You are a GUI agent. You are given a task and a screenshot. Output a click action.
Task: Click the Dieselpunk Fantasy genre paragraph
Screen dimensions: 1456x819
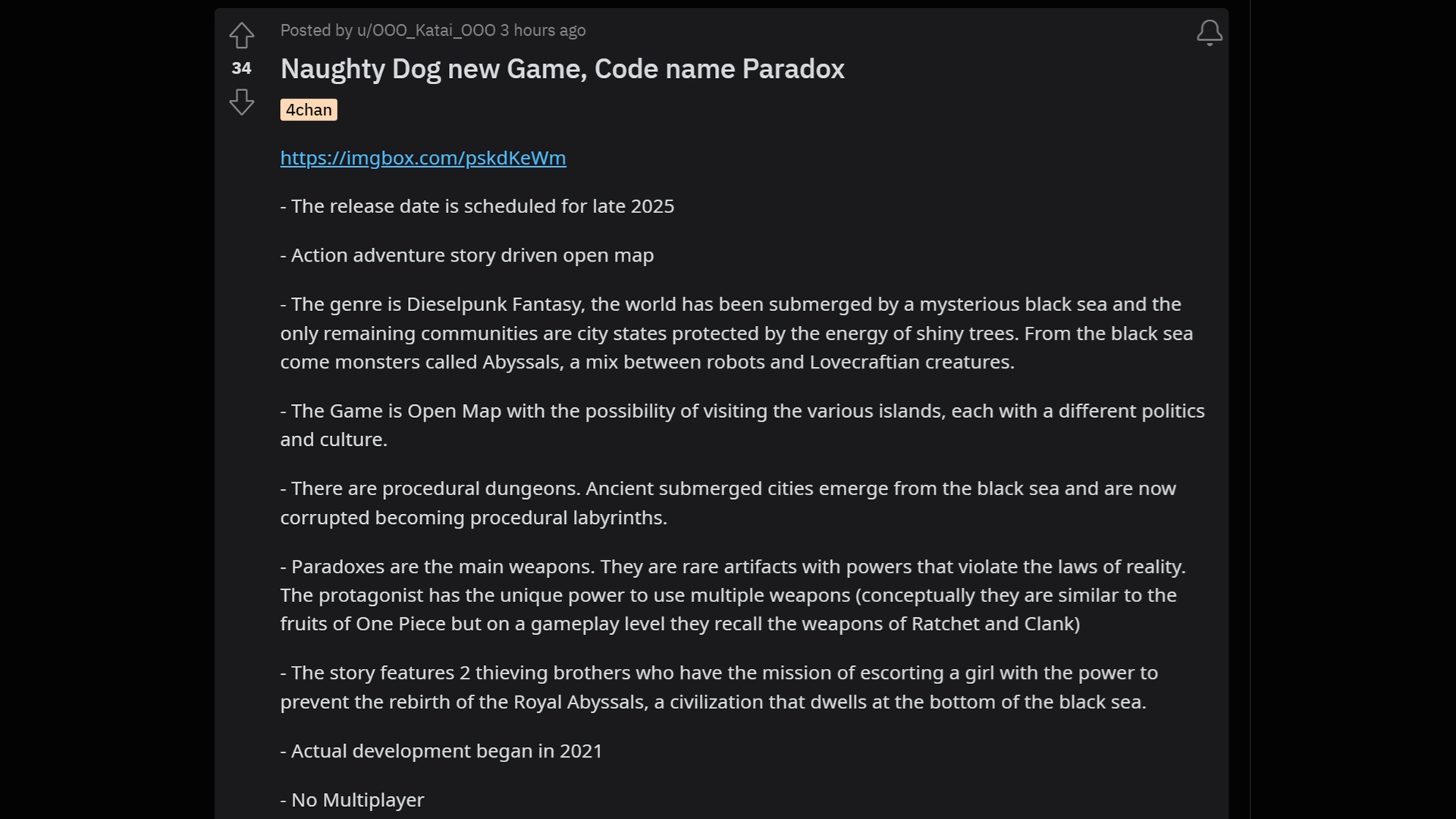(x=736, y=333)
